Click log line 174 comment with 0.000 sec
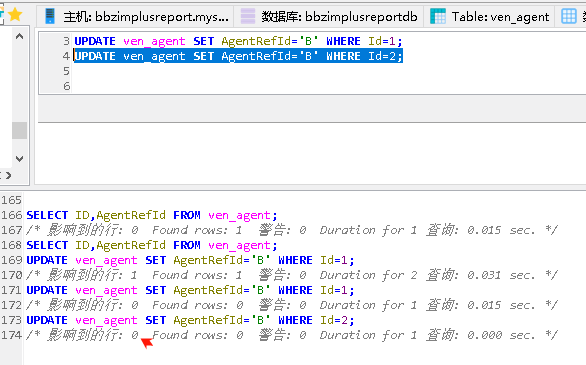Image resolution: width=586 pixels, height=365 pixels. (x=292, y=335)
